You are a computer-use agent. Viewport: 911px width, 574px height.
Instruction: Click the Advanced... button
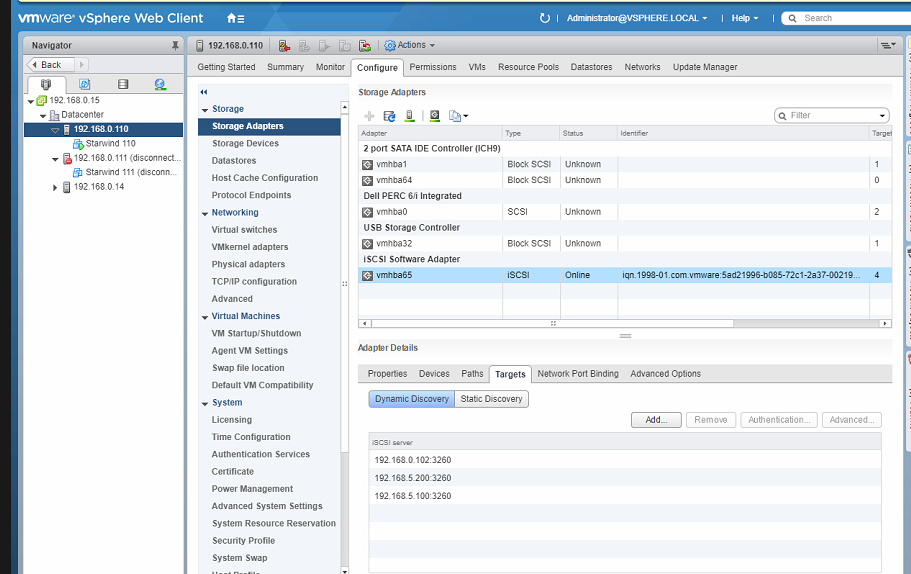(x=851, y=420)
